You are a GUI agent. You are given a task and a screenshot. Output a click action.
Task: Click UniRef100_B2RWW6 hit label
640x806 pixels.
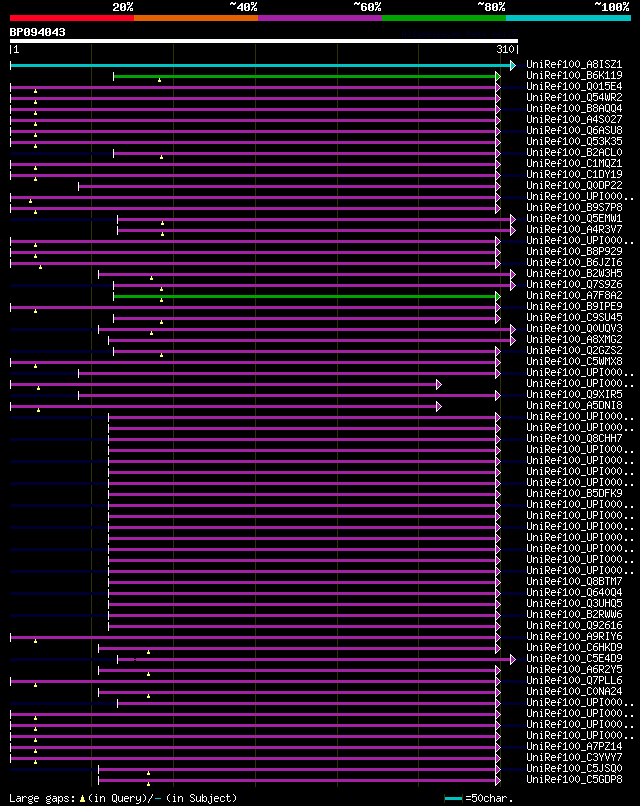(x=574, y=614)
